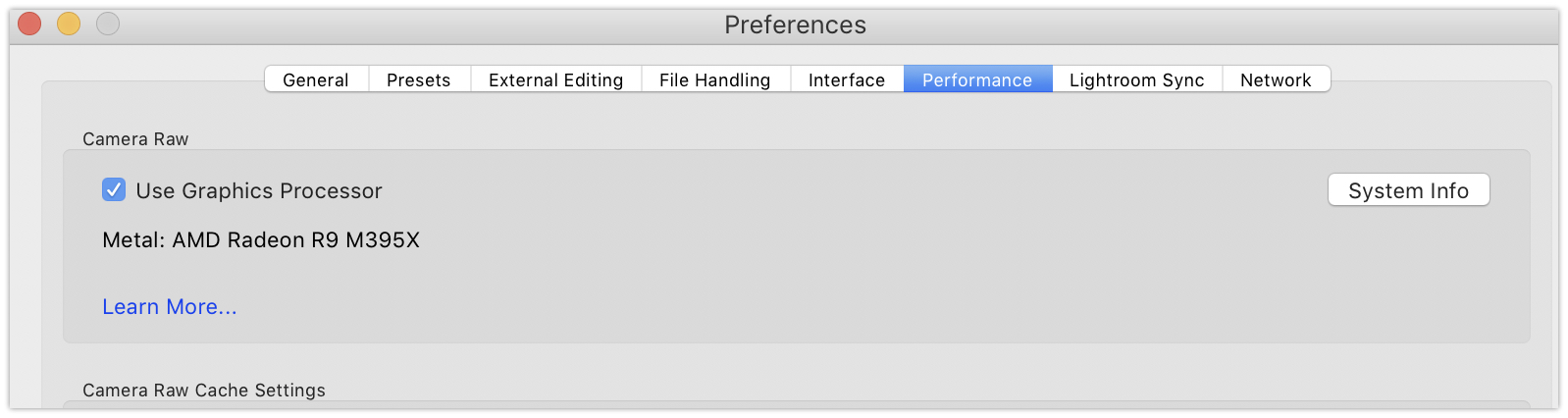Go to the File Handling tab
Viewport: 1568px width, 418px height.
tap(715, 79)
